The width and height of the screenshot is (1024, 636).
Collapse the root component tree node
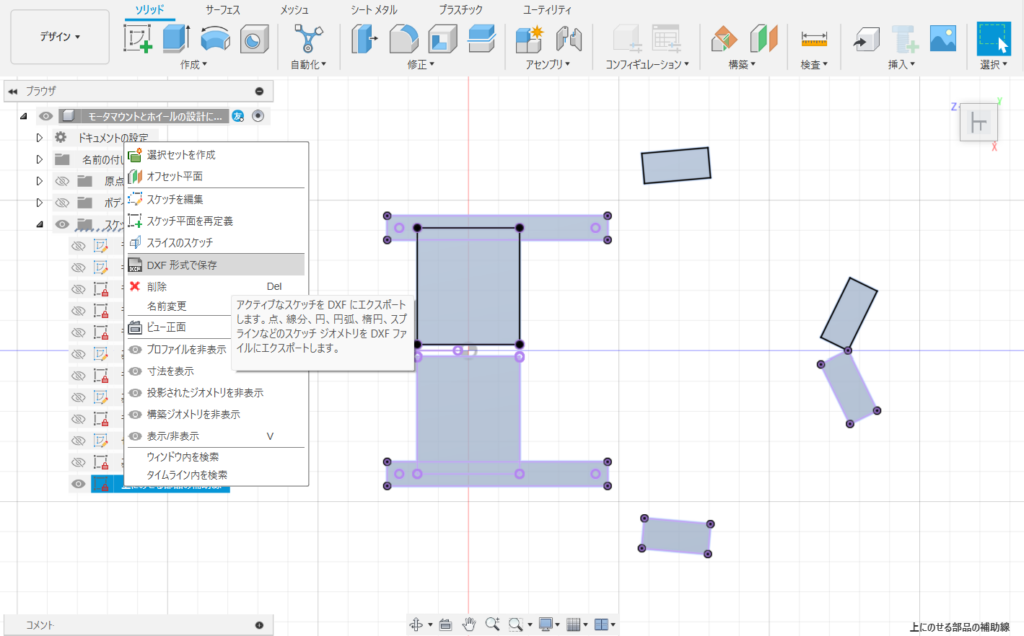(x=24, y=116)
